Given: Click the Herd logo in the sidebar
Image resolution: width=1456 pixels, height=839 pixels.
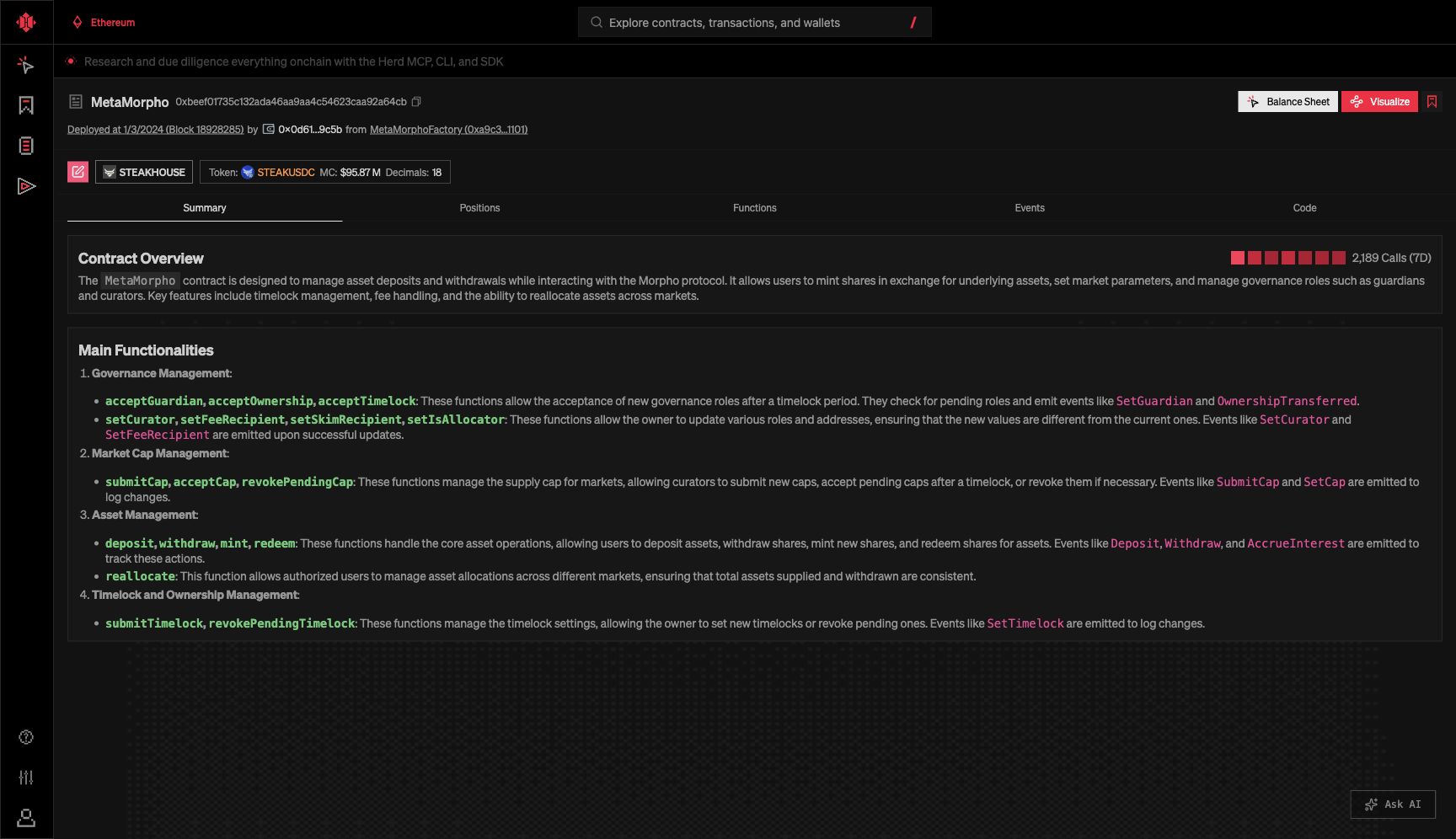Looking at the screenshot, I should (26, 22).
